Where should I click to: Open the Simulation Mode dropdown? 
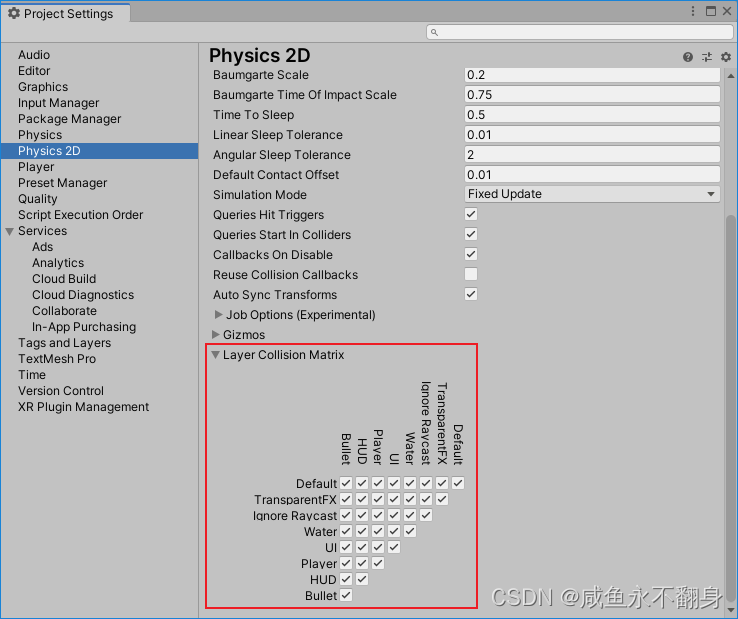coord(592,194)
